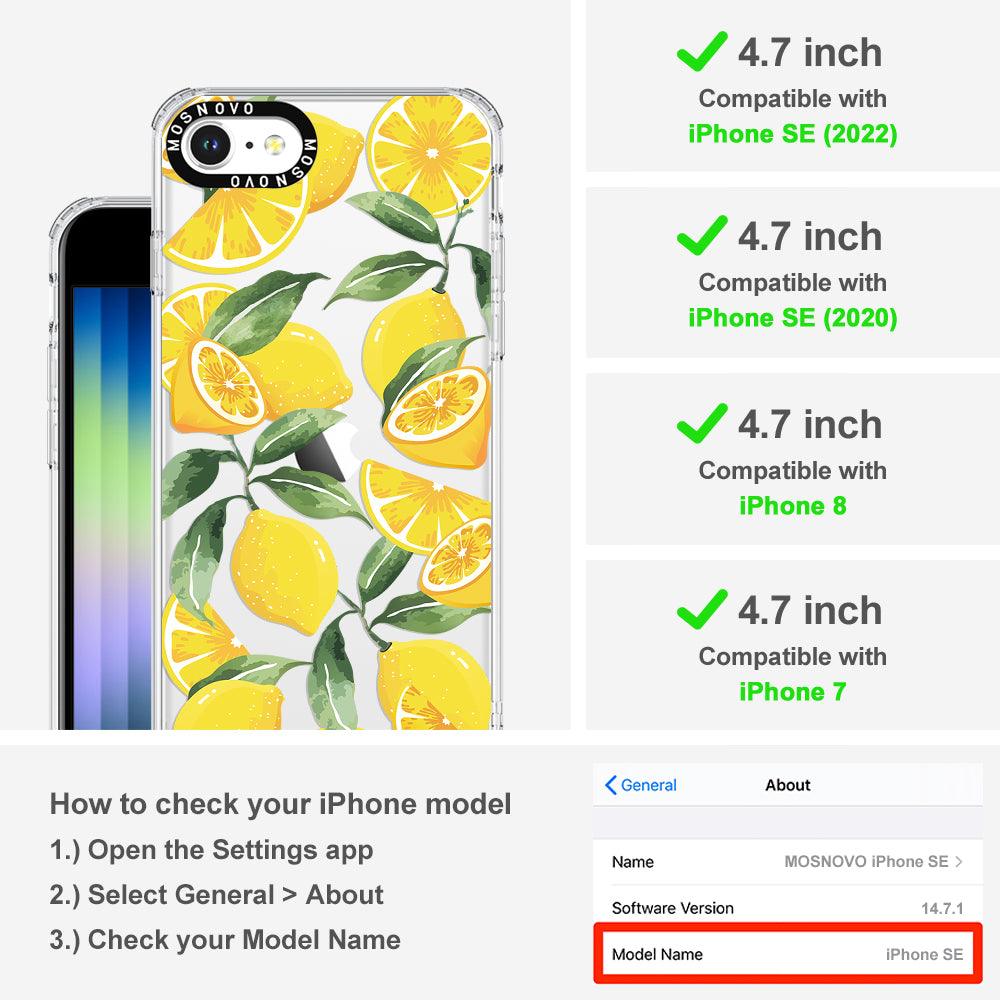The image size is (1000, 1000).
Task: Click the iPhone SE (2020) green text
Action: [793, 318]
